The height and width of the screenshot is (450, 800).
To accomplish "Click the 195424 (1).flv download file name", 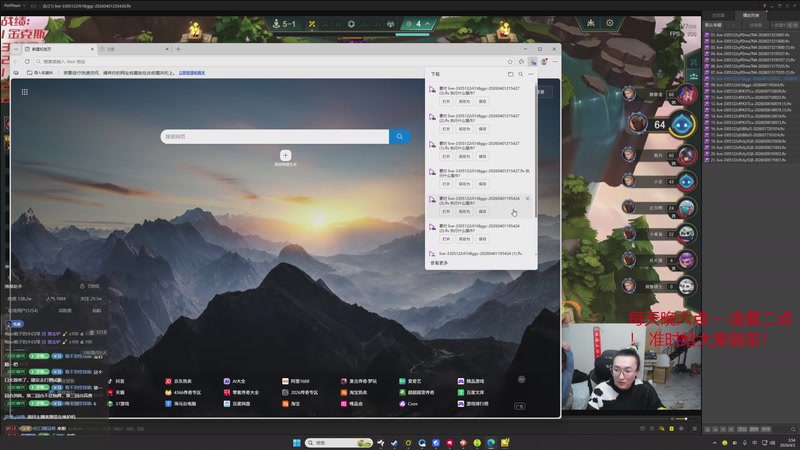I will tap(480, 254).
